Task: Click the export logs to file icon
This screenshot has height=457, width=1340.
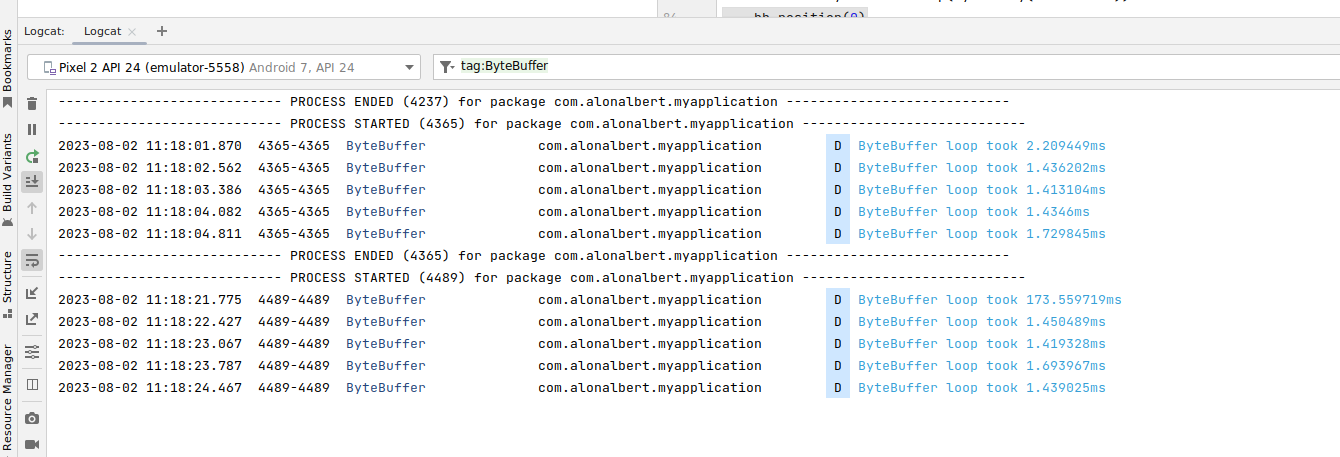Action: point(32,319)
